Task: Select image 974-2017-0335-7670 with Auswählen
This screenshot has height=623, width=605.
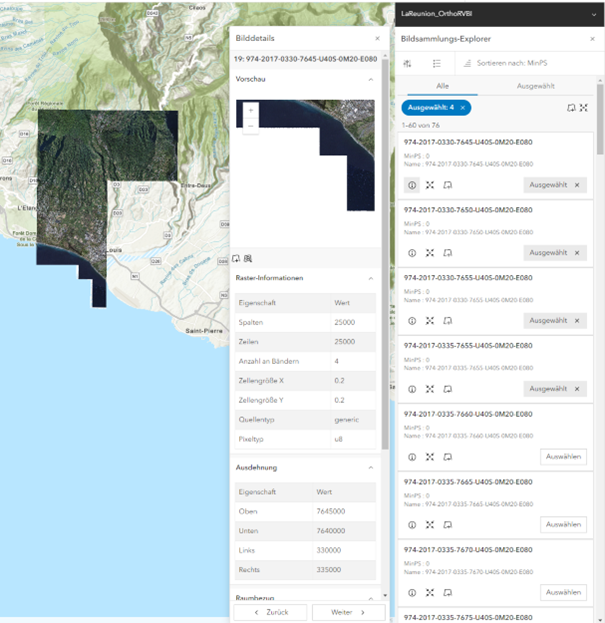Action: pos(563,593)
